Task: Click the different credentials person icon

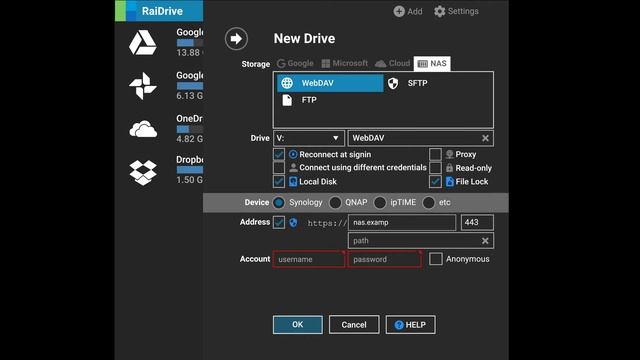Action: coord(293,168)
